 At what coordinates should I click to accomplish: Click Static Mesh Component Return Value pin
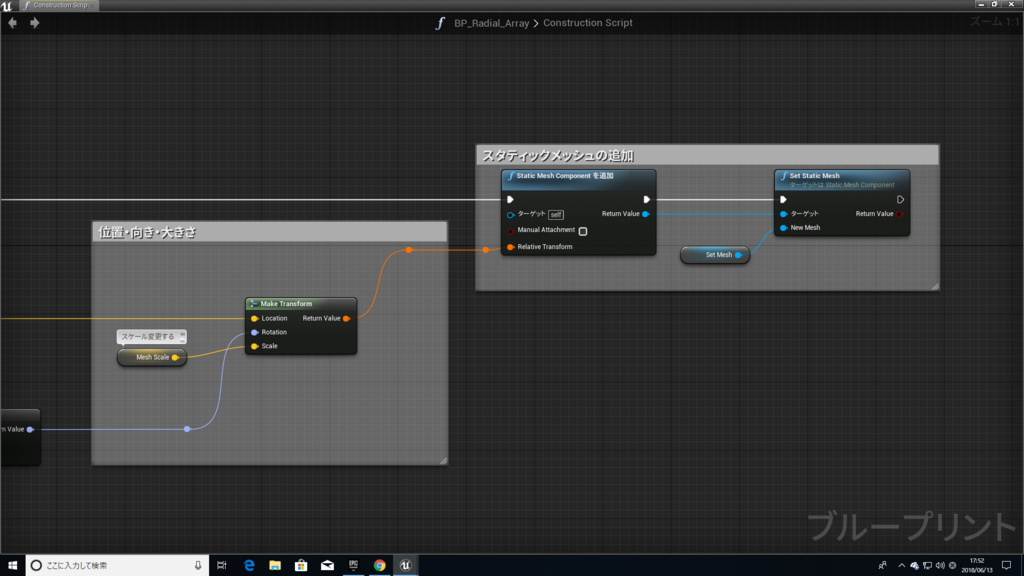[x=645, y=214]
